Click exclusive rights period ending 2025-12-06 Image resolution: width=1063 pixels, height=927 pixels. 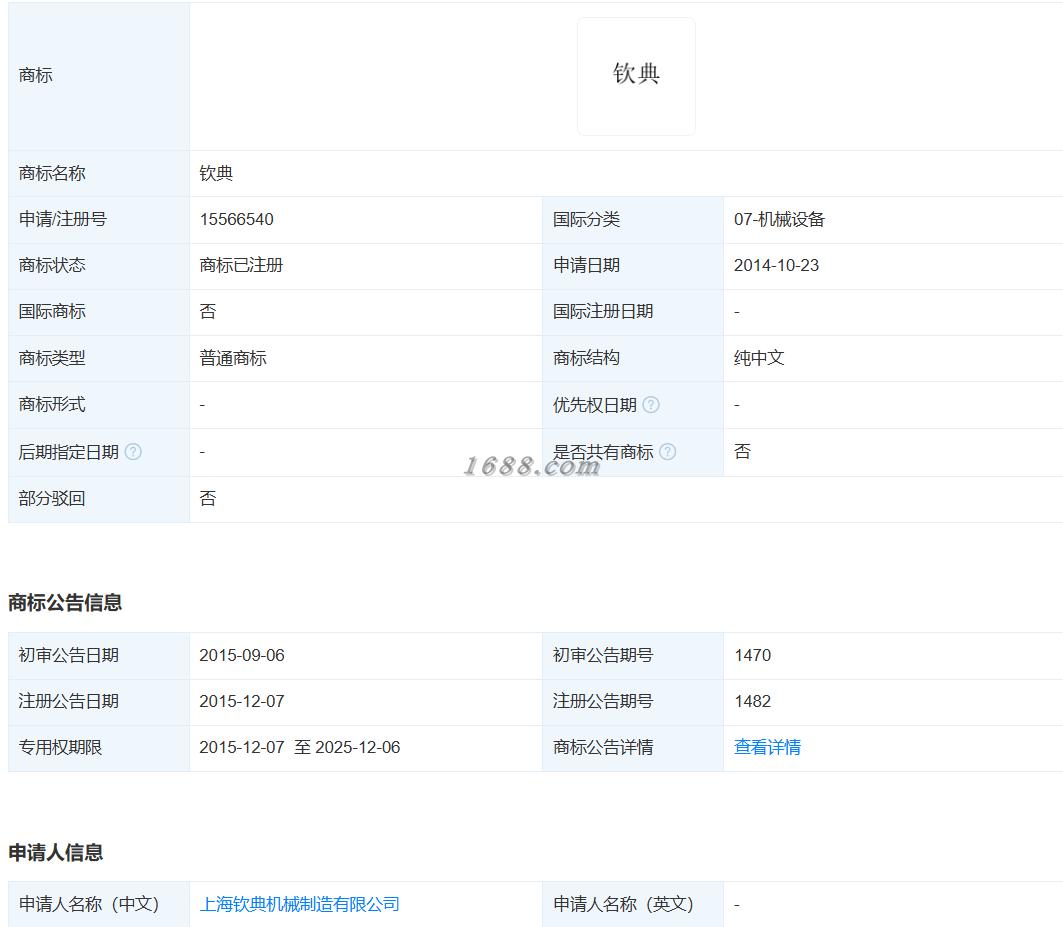[x=358, y=747]
